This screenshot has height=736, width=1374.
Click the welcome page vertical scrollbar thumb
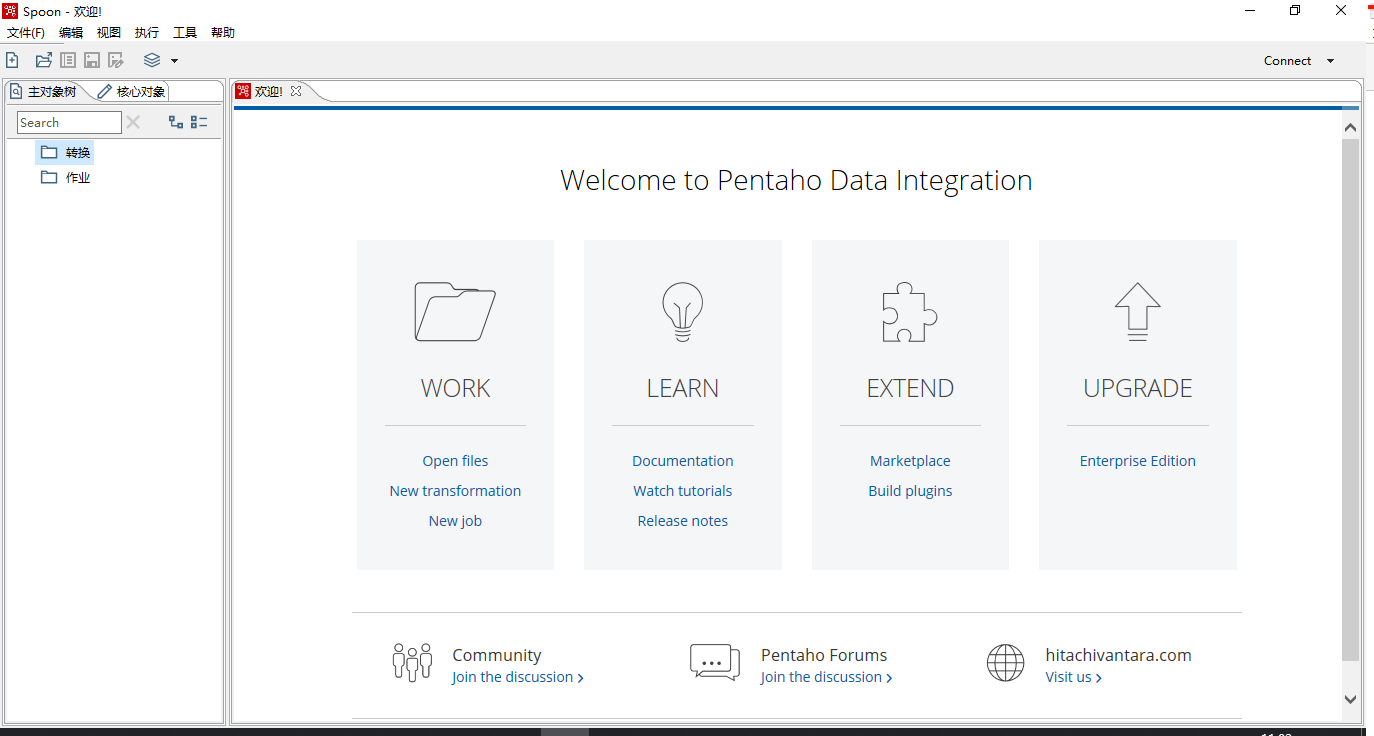(1350, 400)
